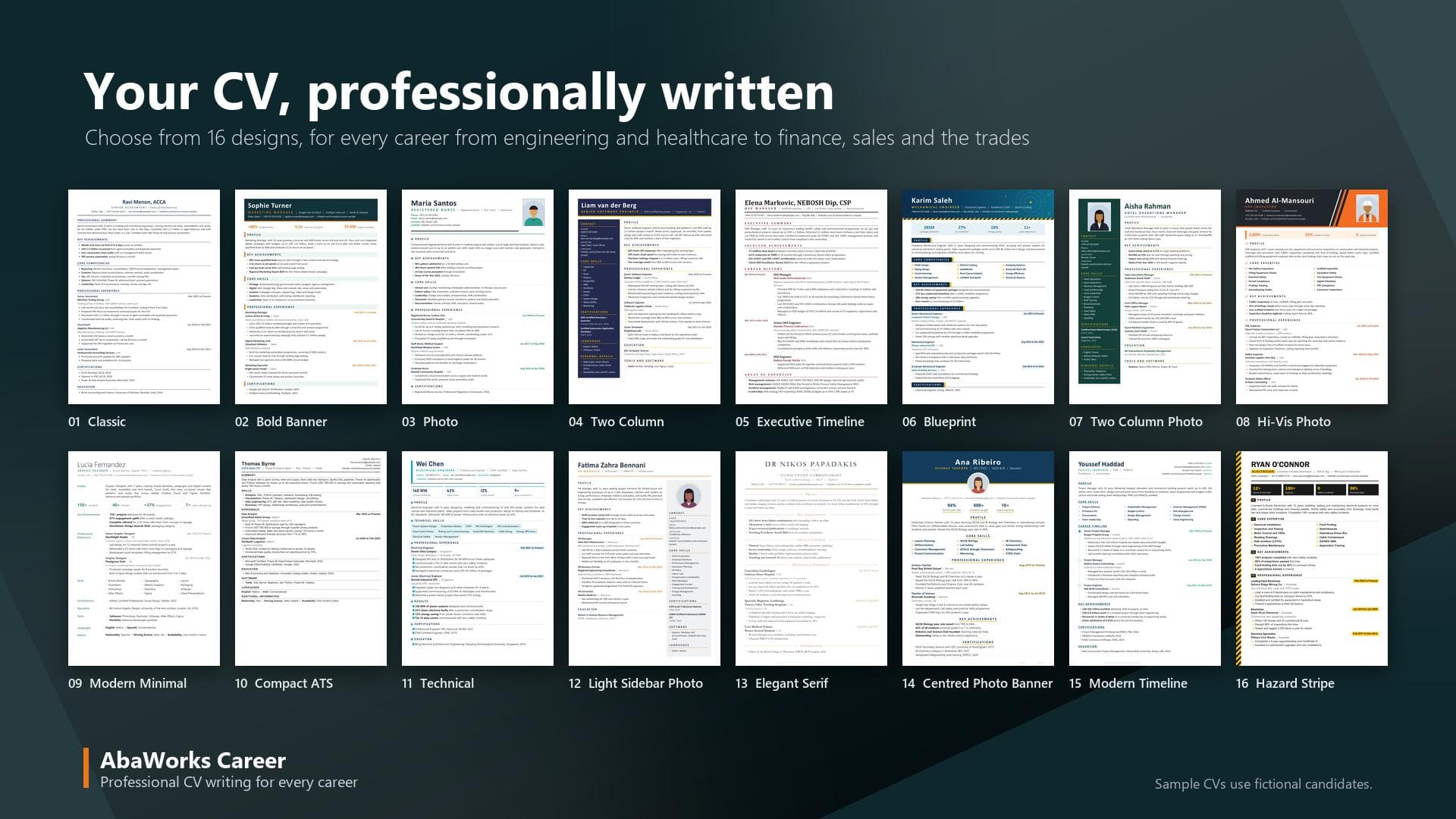Click the '11 Technical' caption

438,683
